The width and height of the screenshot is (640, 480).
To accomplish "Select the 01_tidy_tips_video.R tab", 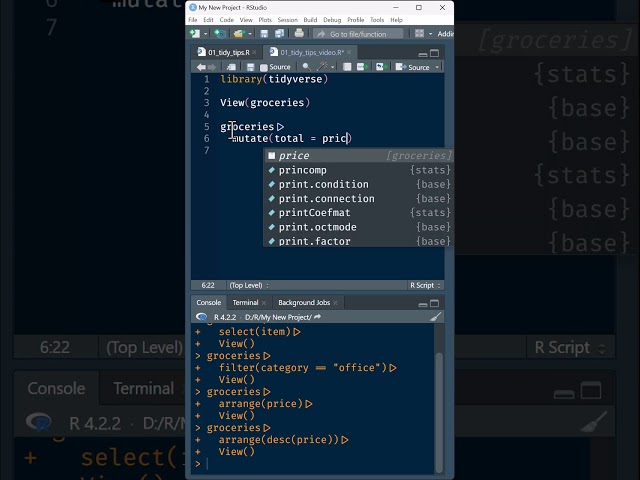I will click(312, 52).
